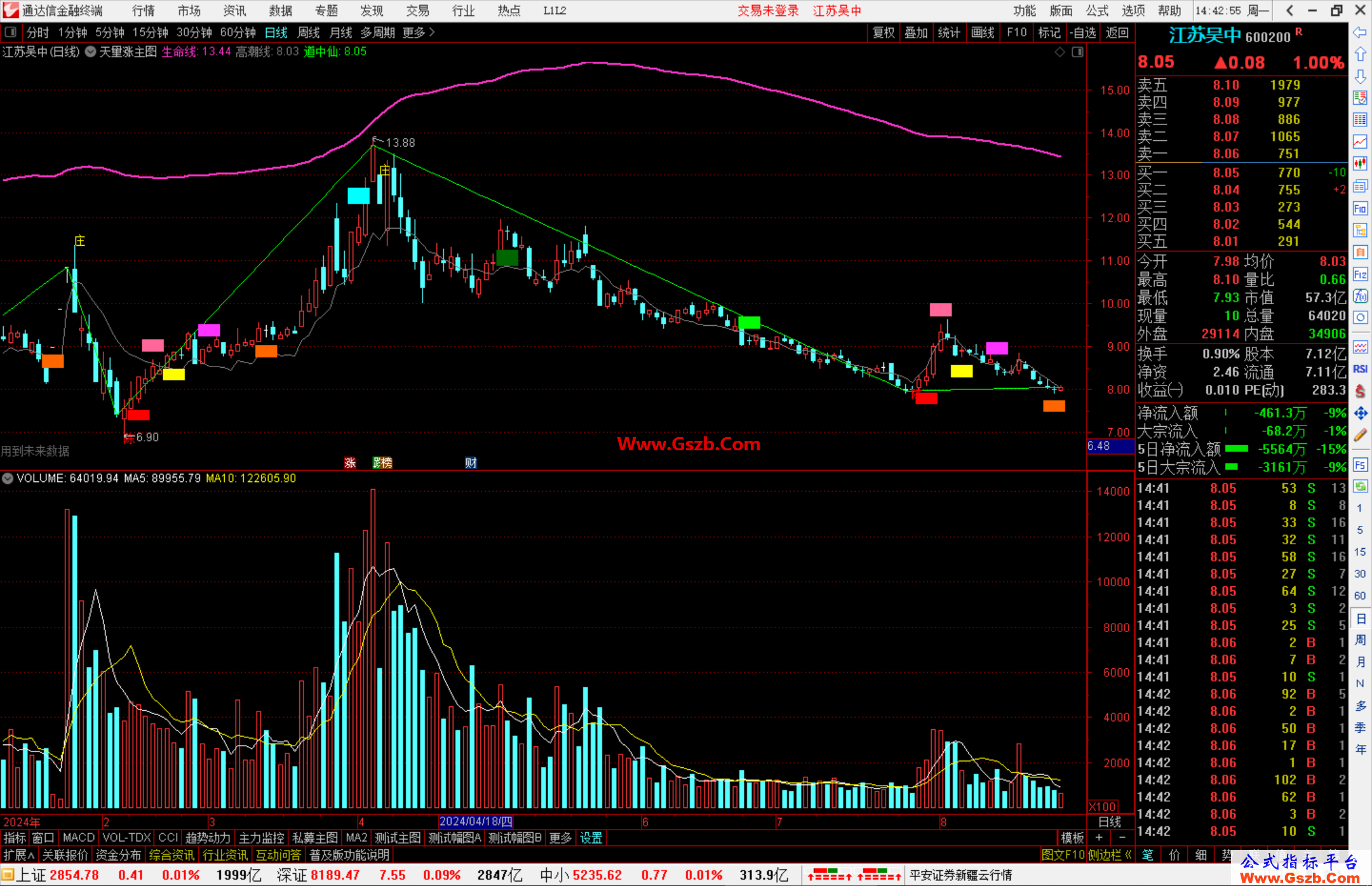Switch to 30-minute period in the sidebar
The width and height of the screenshot is (1372, 886).
point(1359,574)
